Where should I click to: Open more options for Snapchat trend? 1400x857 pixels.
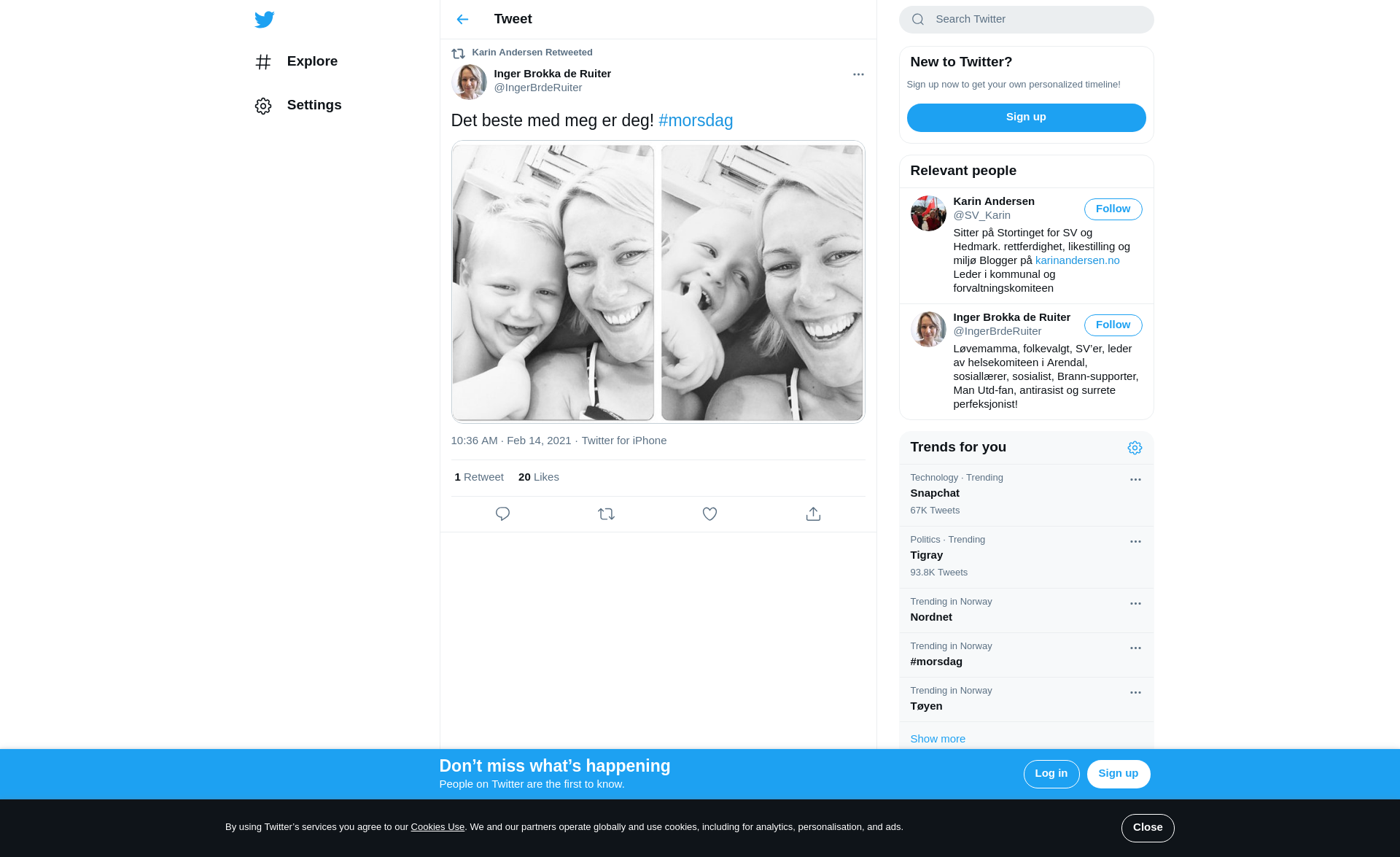(1135, 480)
